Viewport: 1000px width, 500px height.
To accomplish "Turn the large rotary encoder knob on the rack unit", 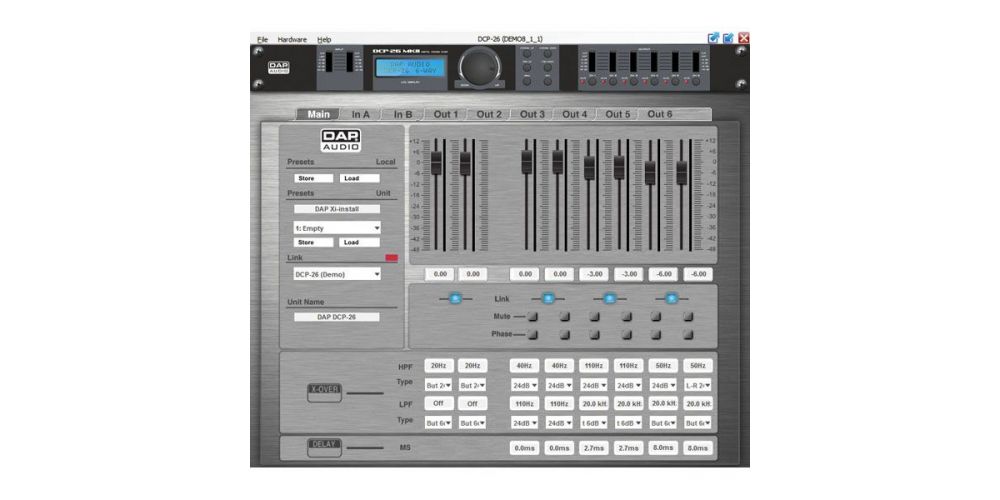I will click(x=482, y=66).
